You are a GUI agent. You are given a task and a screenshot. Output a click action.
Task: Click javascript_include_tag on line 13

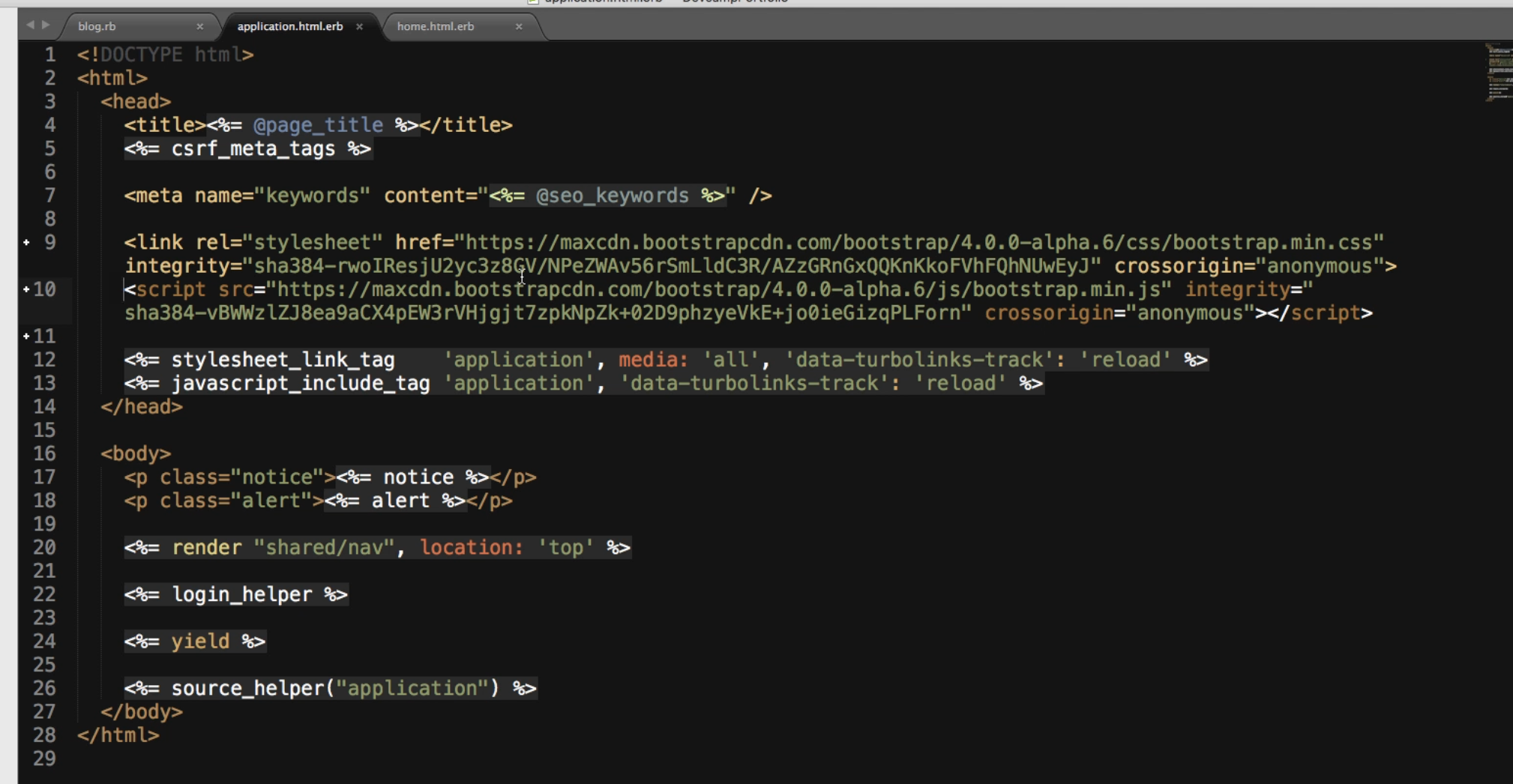pos(301,384)
